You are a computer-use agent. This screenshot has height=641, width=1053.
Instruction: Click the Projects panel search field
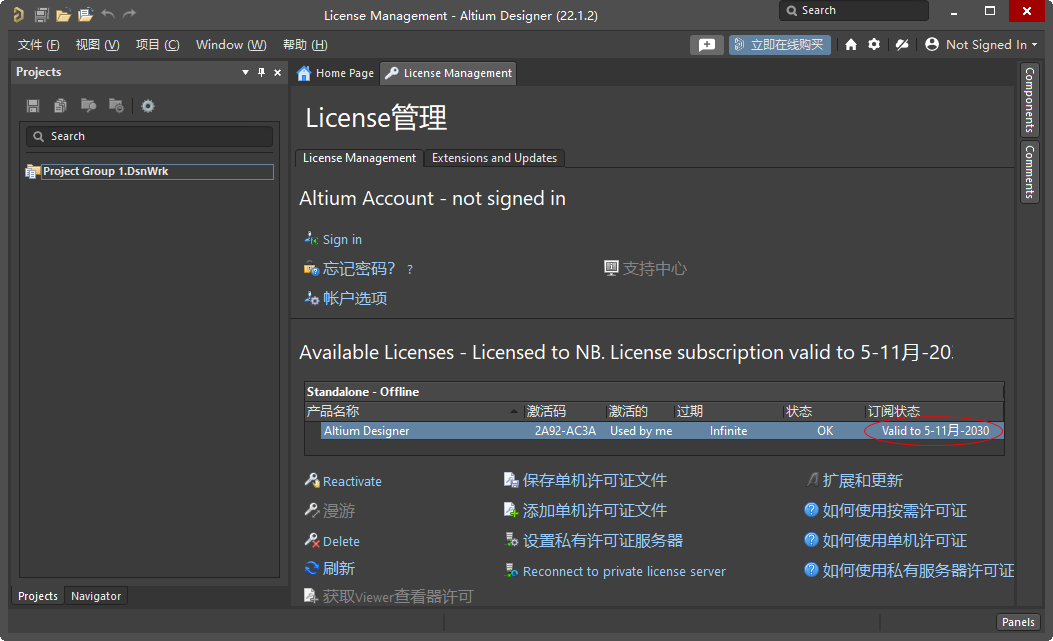click(x=149, y=136)
